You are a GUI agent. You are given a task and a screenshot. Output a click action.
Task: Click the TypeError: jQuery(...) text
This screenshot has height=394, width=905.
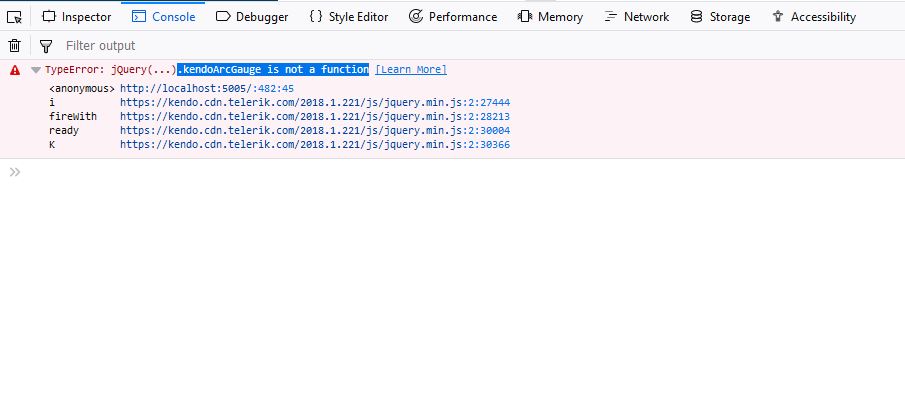coord(110,70)
